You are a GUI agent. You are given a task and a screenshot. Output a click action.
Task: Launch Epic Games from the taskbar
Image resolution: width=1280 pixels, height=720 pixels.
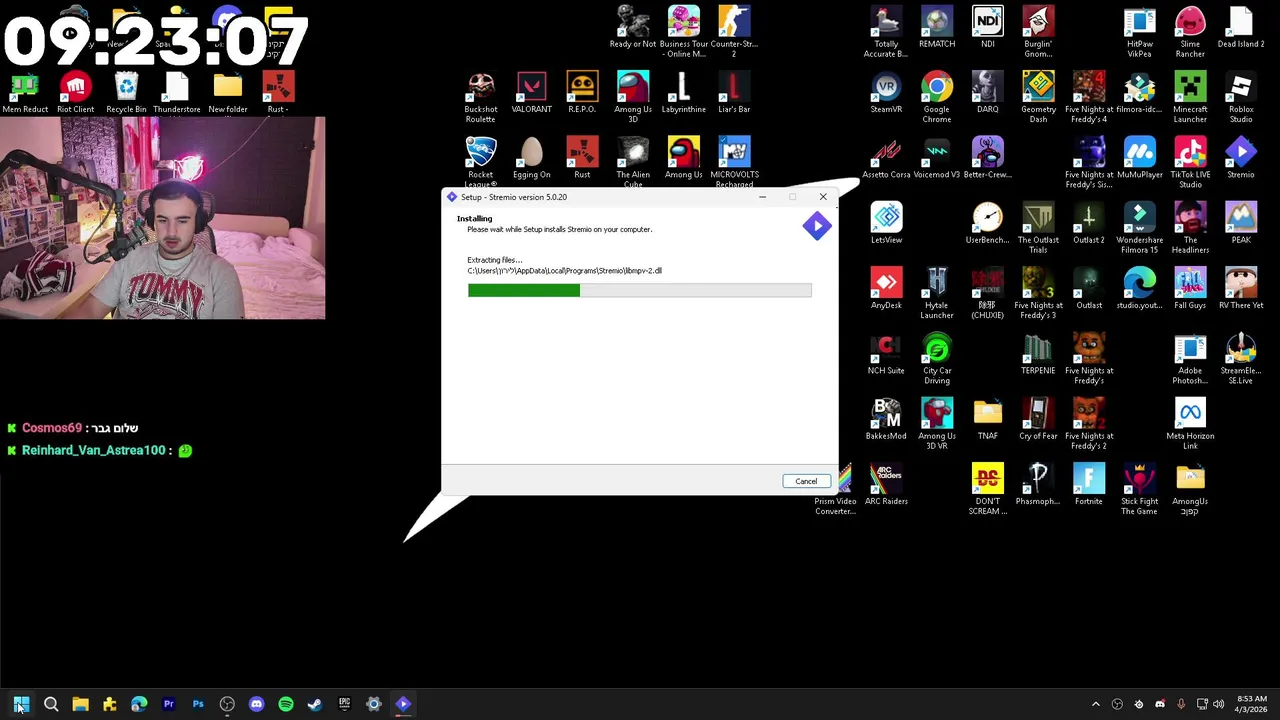pyautogui.click(x=344, y=704)
